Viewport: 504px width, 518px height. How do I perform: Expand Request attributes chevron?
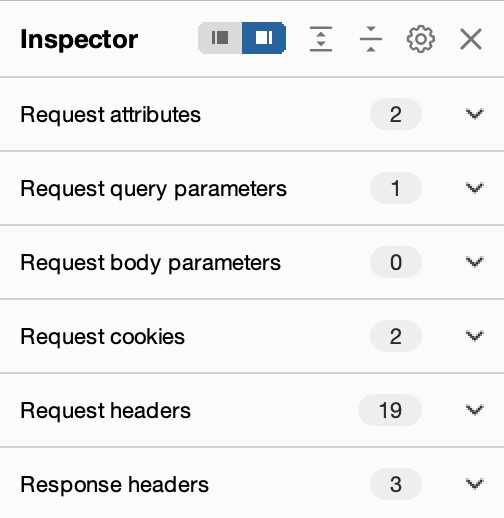click(x=474, y=114)
